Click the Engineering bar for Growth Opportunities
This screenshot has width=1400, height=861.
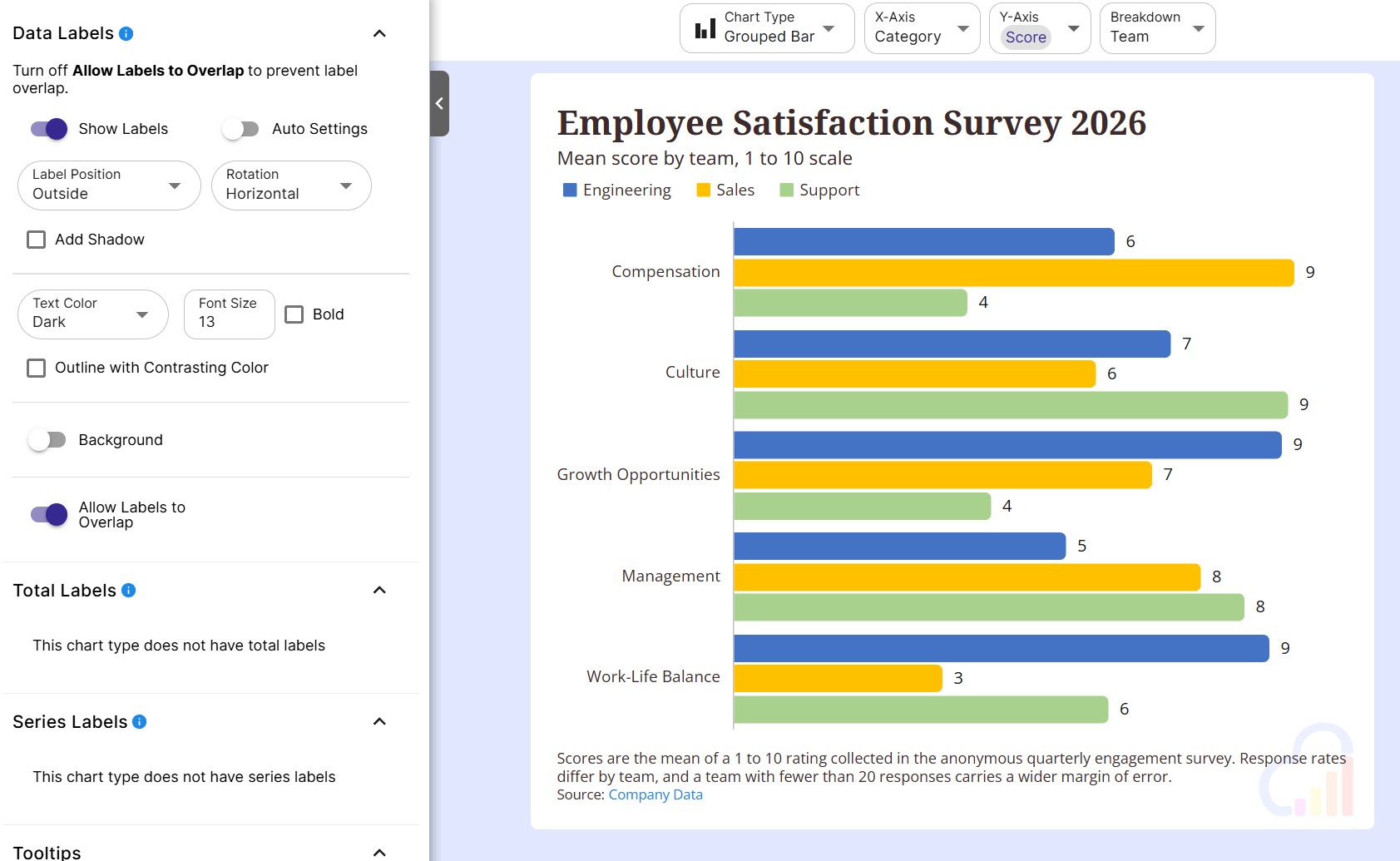(1008, 445)
